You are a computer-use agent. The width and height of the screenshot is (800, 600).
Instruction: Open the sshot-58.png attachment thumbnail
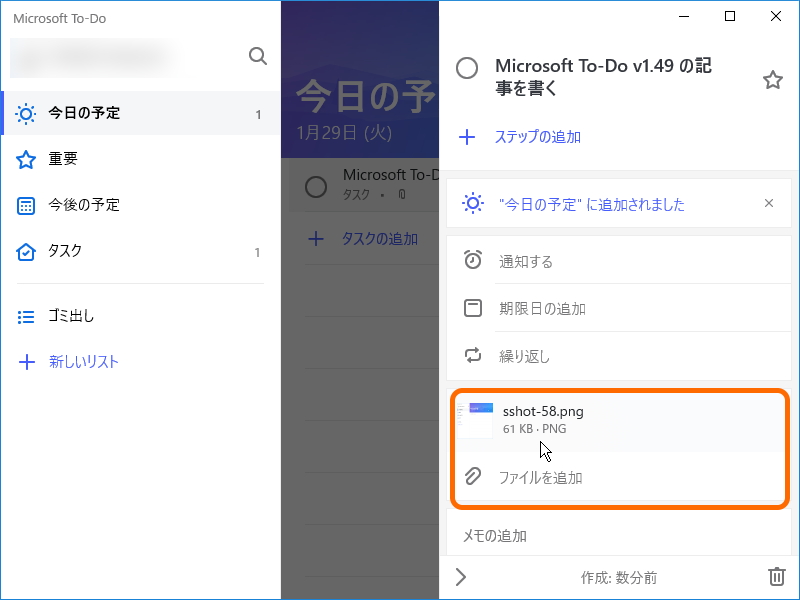(x=477, y=418)
